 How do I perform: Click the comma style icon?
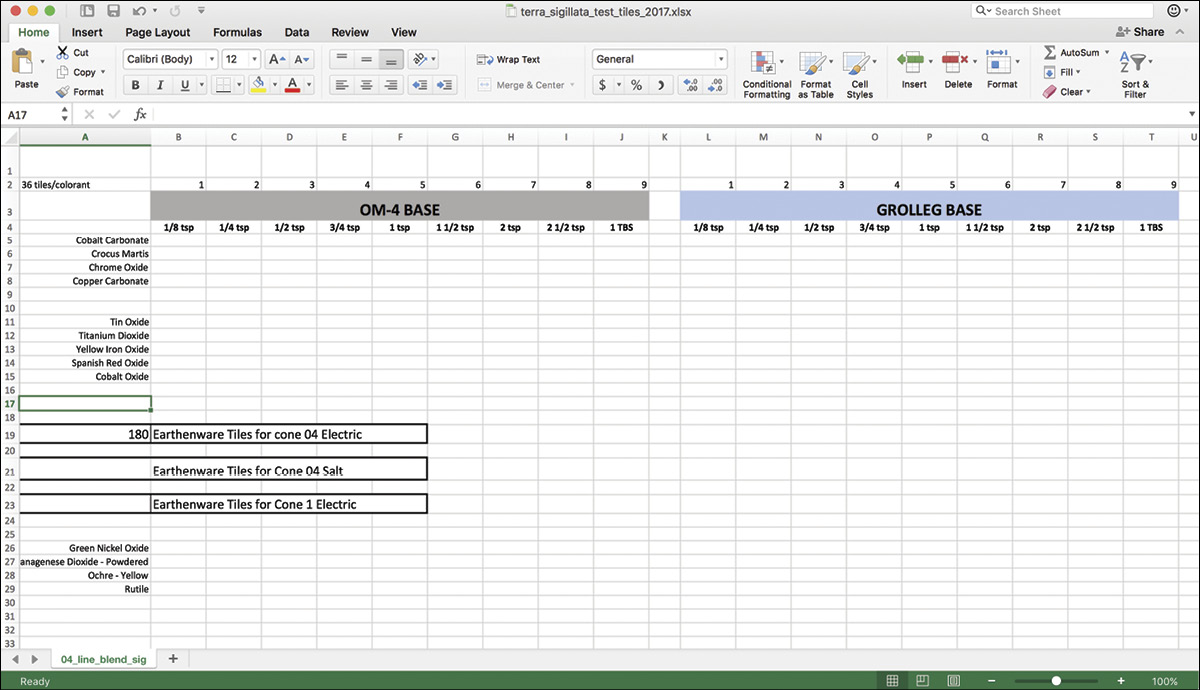pyautogui.click(x=660, y=85)
